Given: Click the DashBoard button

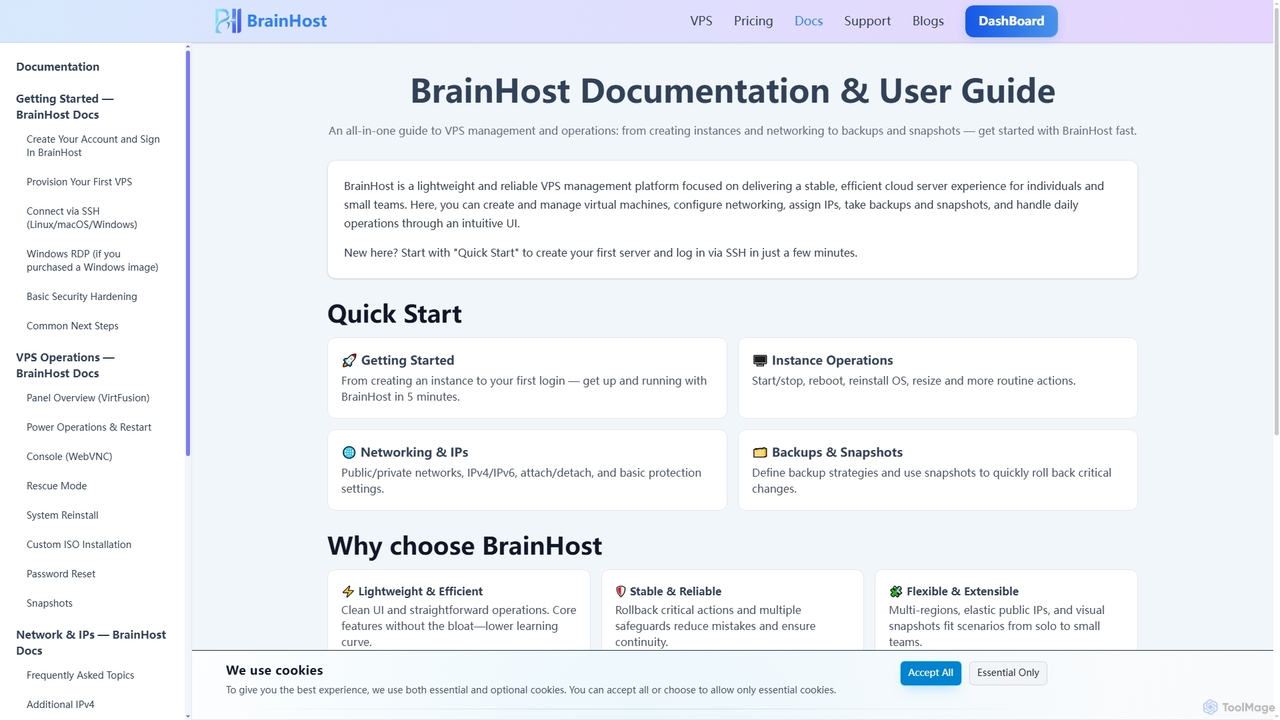Looking at the screenshot, I should [x=1011, y=21].
